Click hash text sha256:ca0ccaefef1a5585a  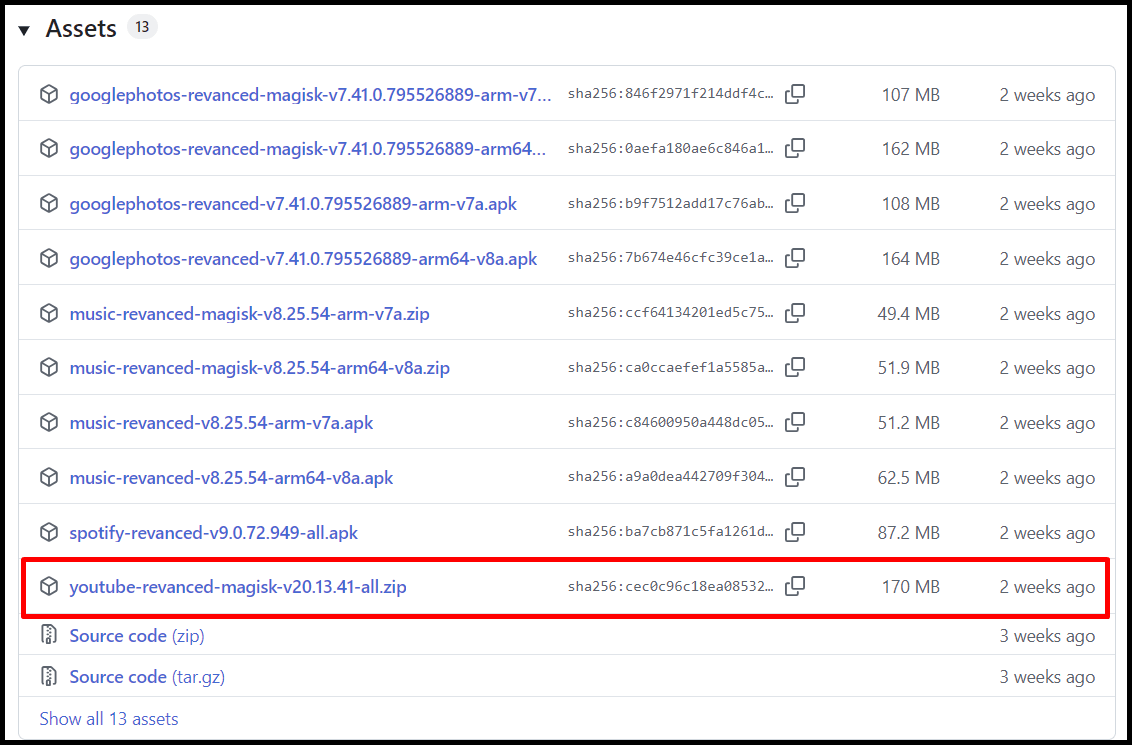coord(671,367)
